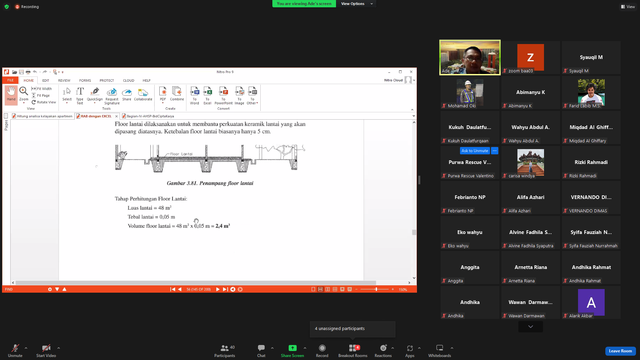This screenshot has height=360, width=640.
Task: Switch to the HOME ribbon tab
Action: (28, 80)
